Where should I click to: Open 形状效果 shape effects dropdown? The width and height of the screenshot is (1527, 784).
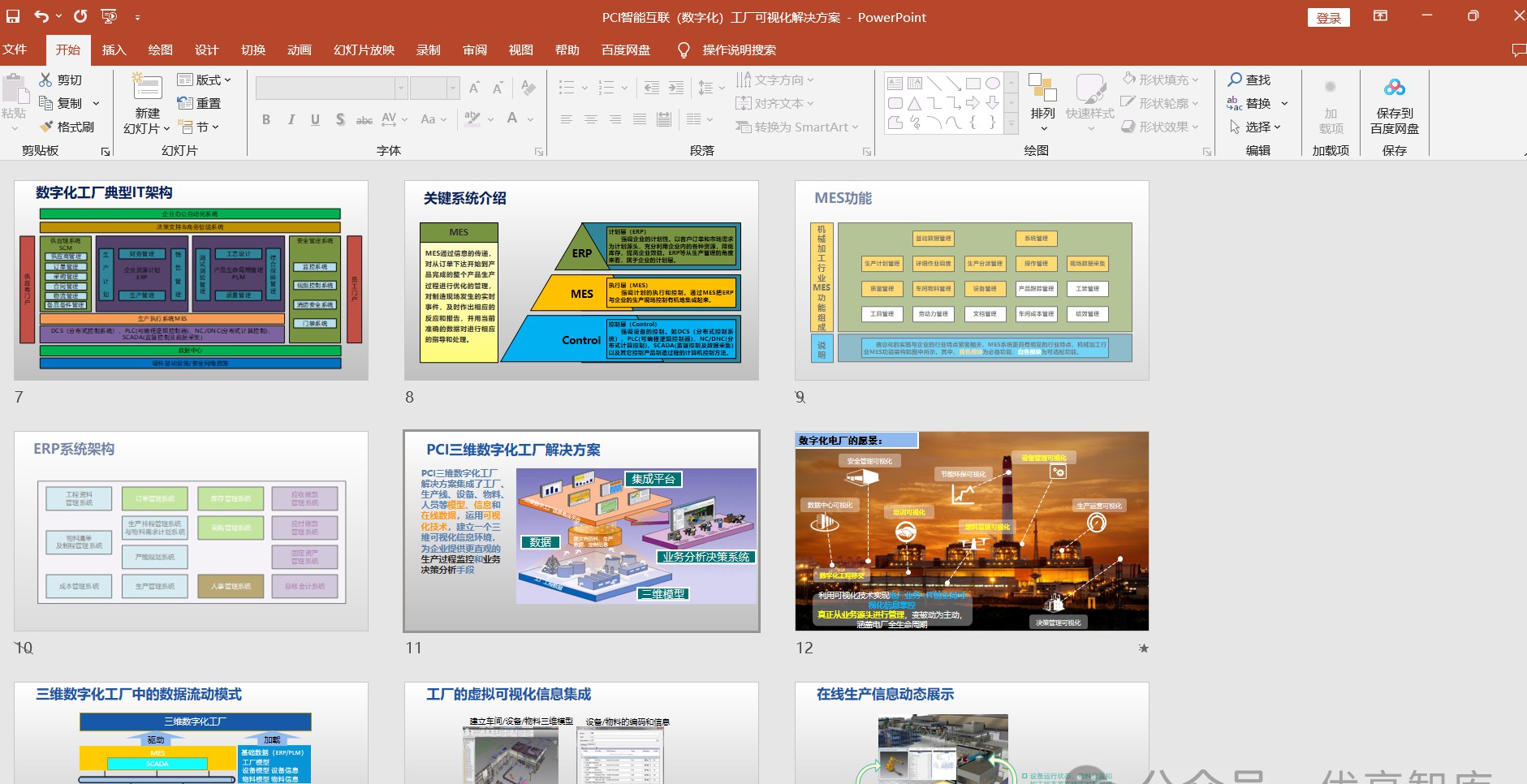pyautogui.click(x=1162, y=127)
